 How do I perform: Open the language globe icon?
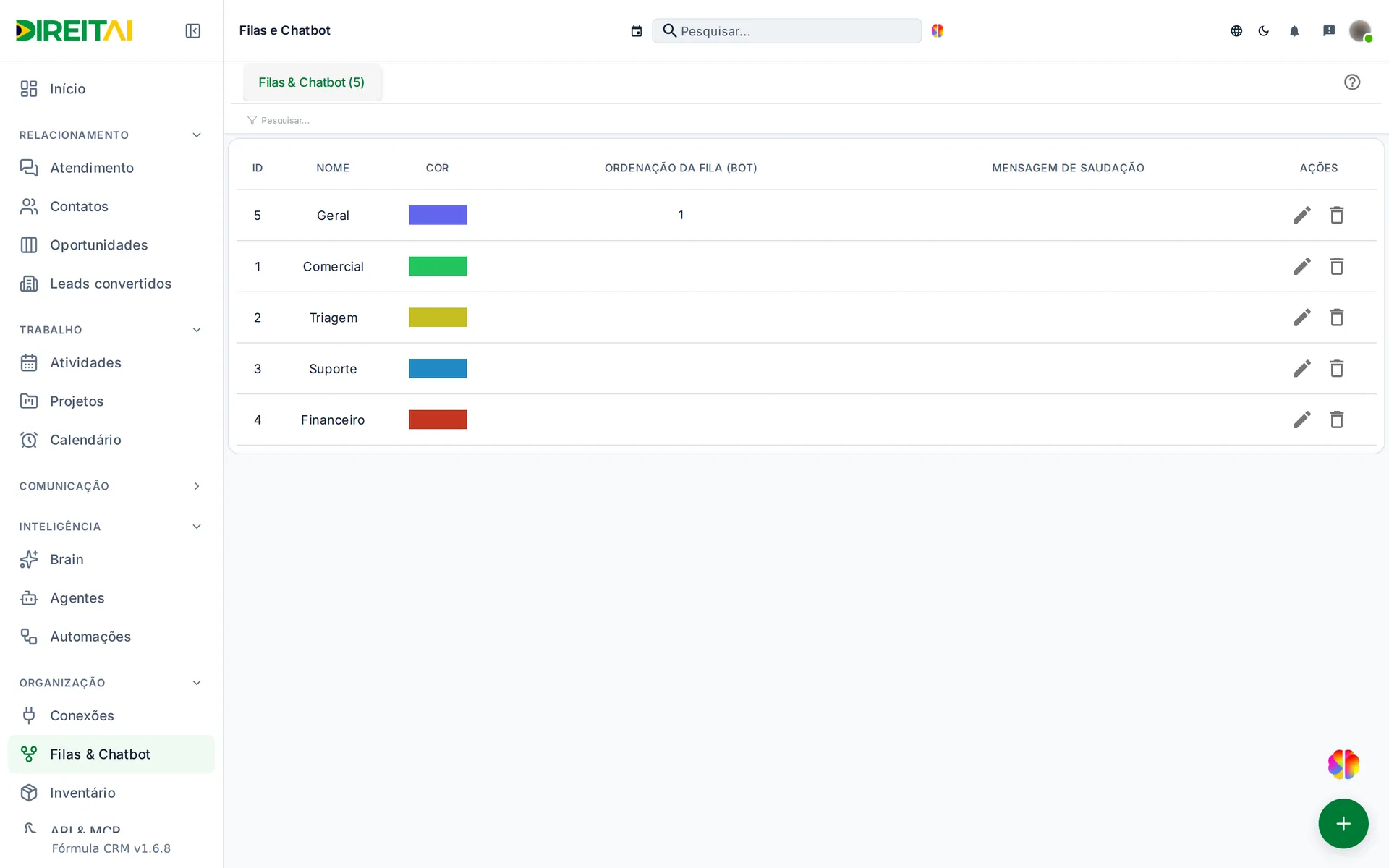1236,30
